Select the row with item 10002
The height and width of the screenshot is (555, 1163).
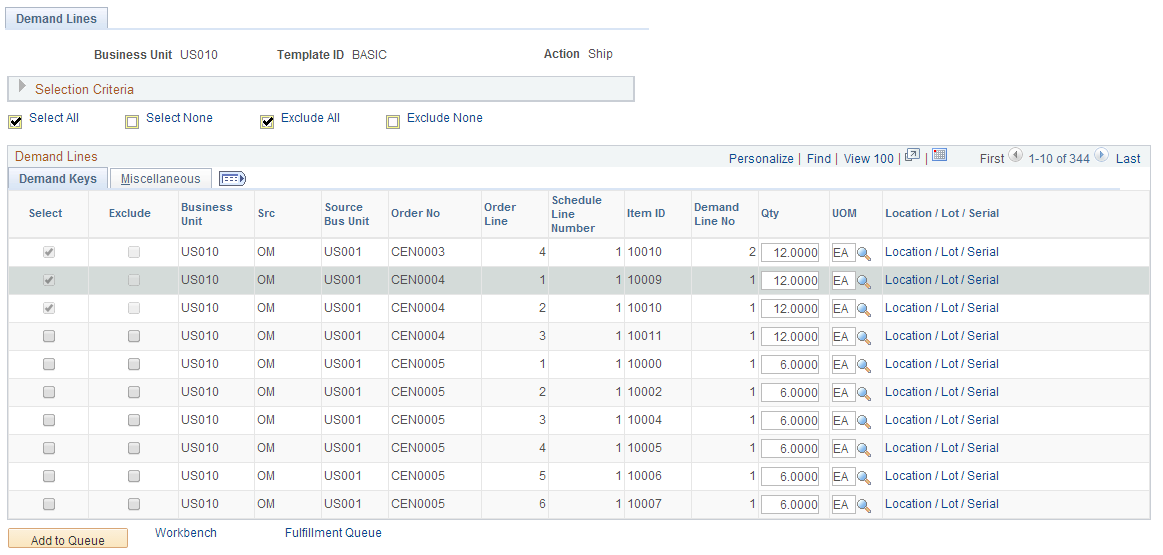click(49, 393)
